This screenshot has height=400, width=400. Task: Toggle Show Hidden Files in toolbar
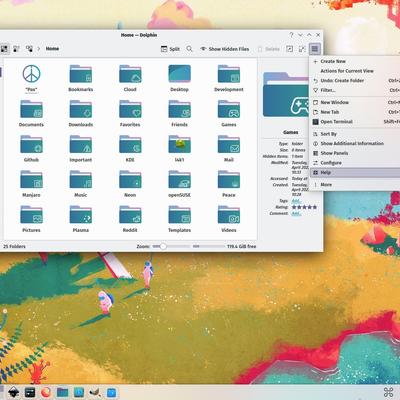tap(224, 49)
